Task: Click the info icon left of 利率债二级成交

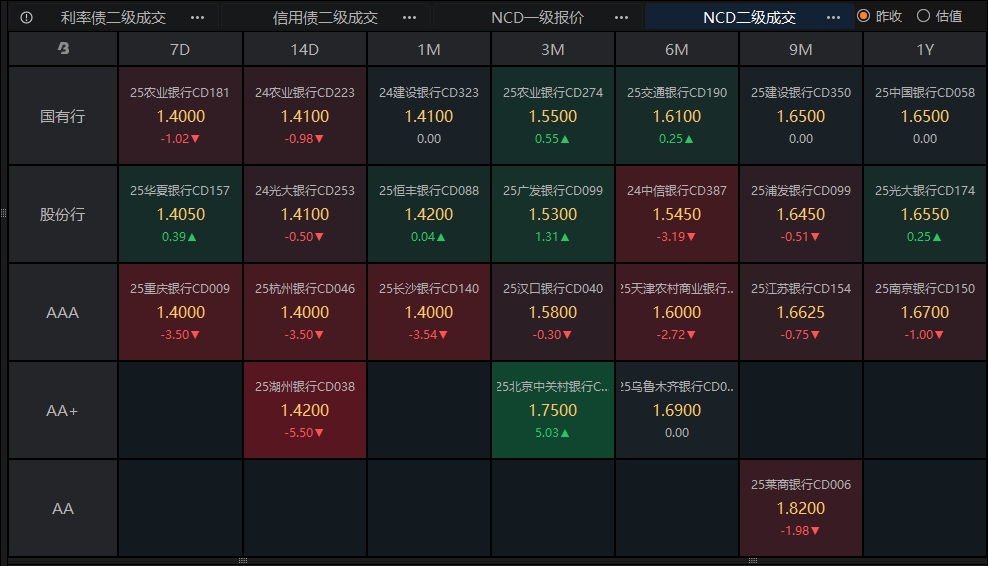Action: pyautogui.click(x=26, y=18)
